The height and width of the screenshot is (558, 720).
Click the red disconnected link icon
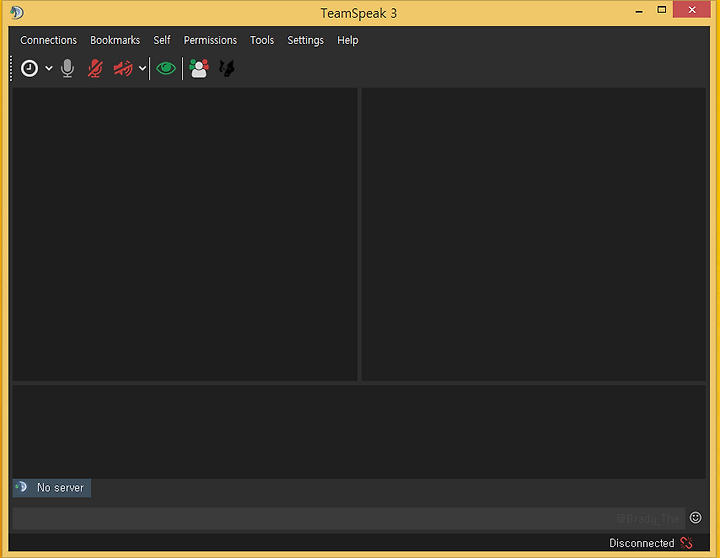point(686,543)
